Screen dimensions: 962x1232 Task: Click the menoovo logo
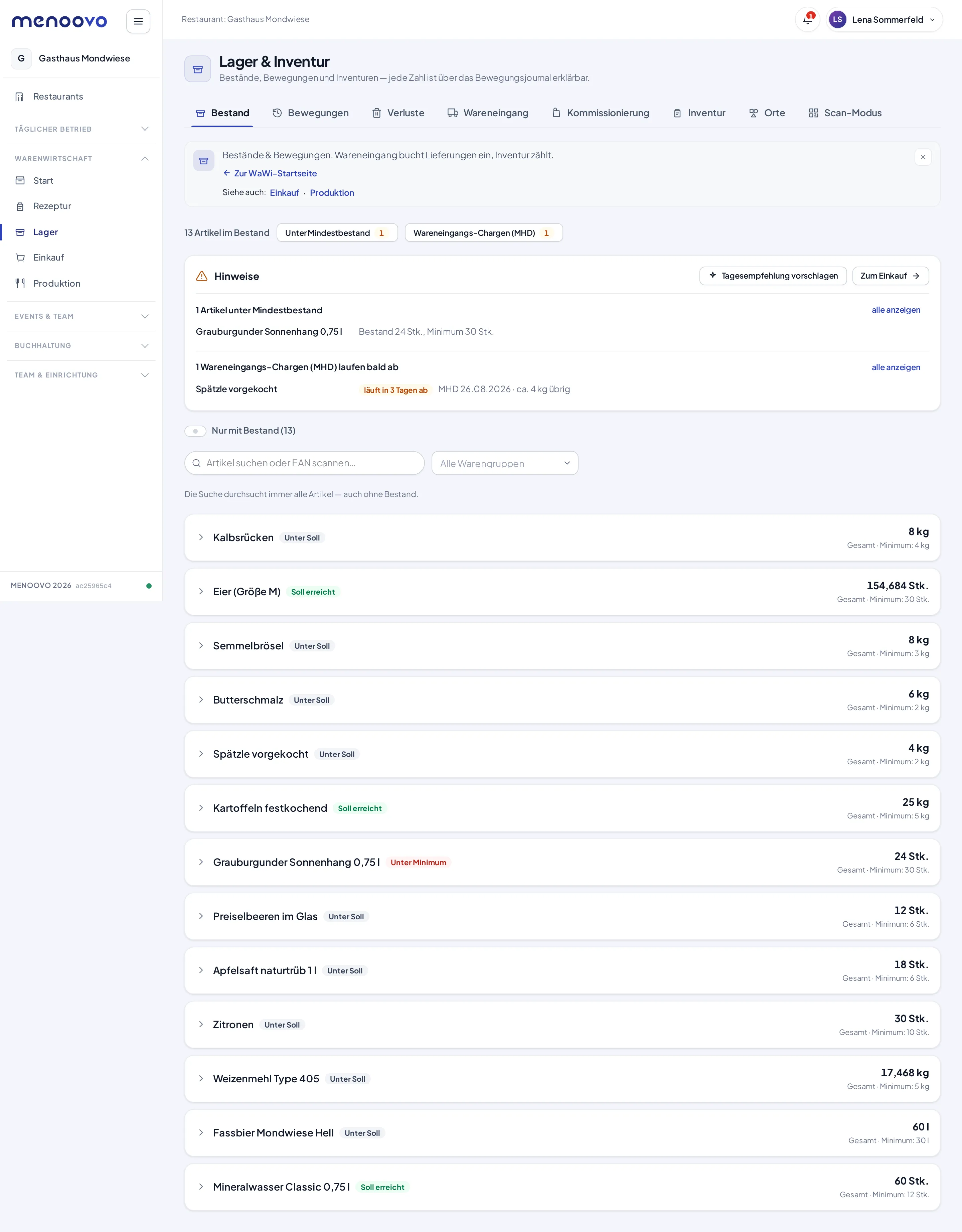tap(59, 21)
